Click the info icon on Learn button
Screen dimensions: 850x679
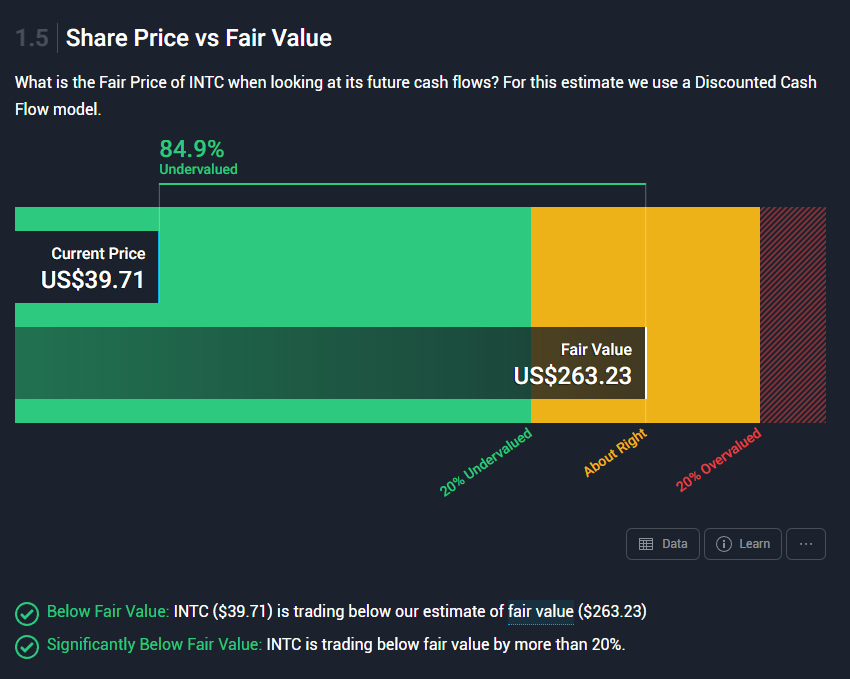click(725, 544)
